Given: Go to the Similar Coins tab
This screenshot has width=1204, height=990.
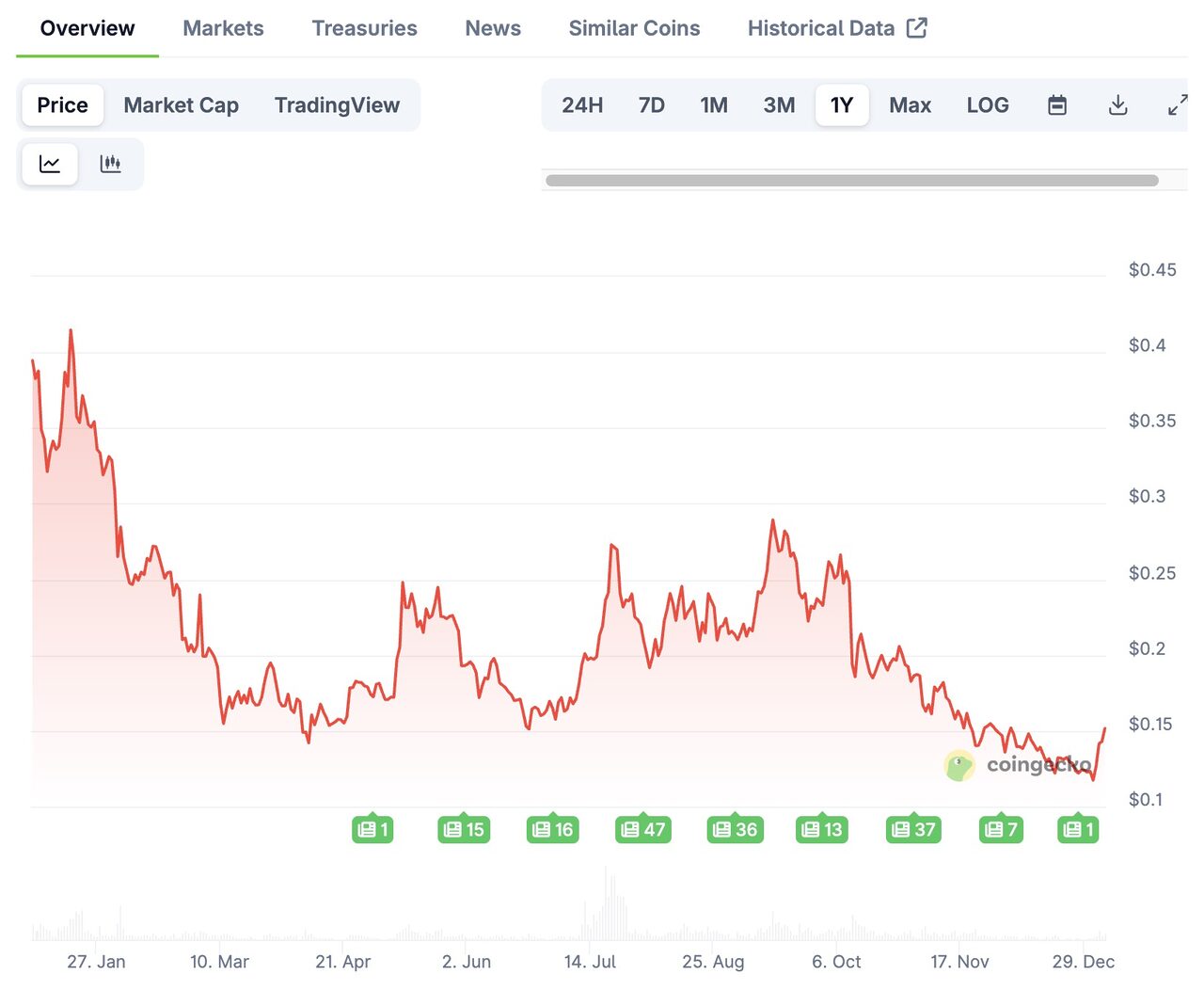Looking at the screenshot, I should (x=634, y=28).
